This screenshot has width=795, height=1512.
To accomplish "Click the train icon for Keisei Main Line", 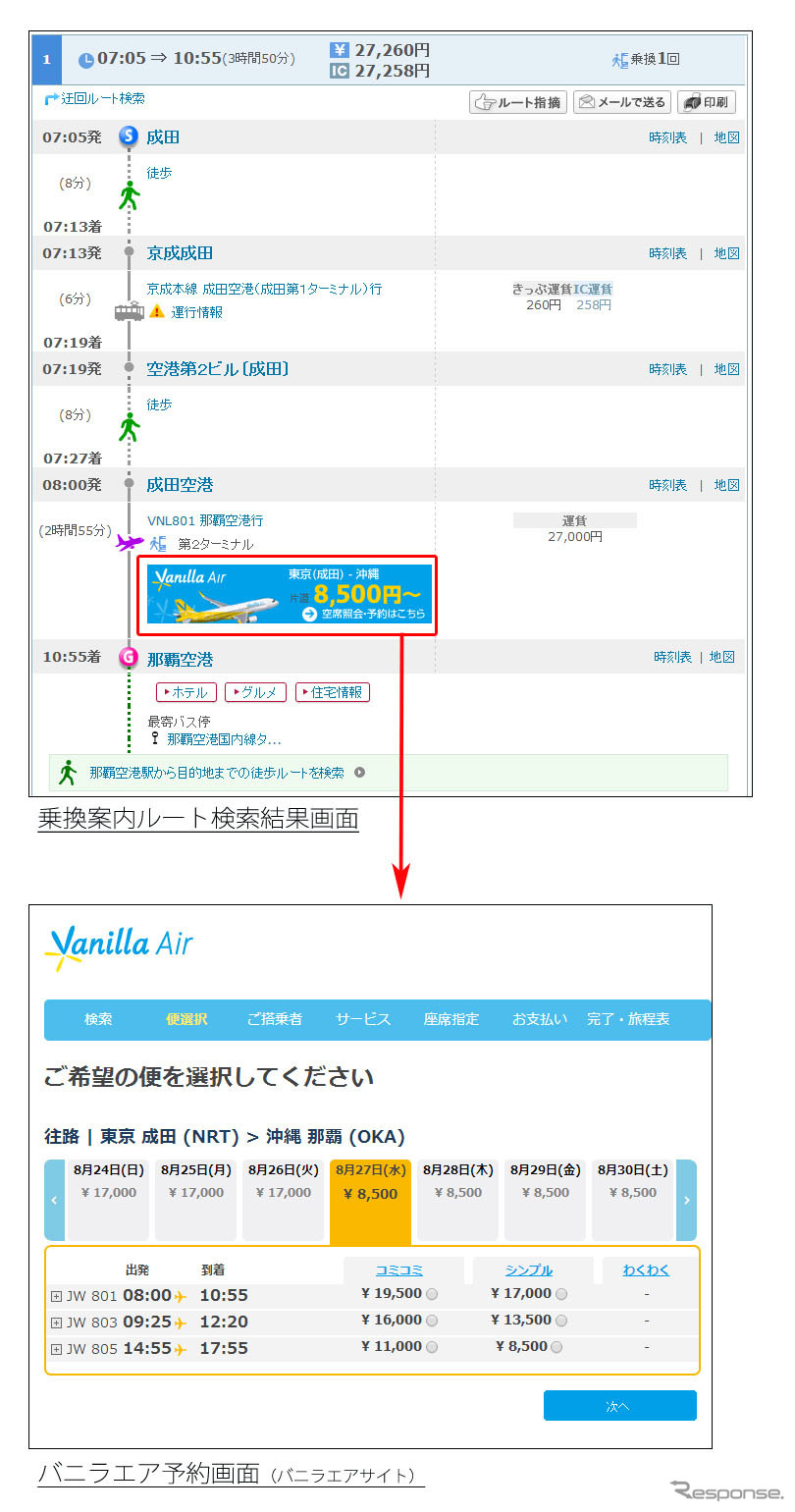I will [129, 312].
